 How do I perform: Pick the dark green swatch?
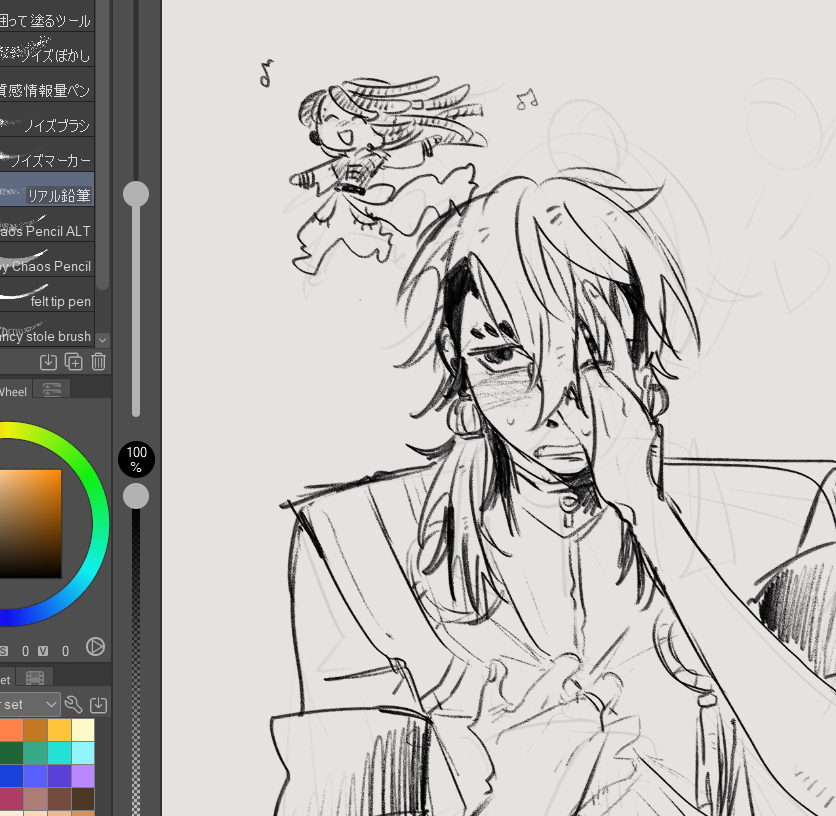pyautogui.click(x=11, y=753)
